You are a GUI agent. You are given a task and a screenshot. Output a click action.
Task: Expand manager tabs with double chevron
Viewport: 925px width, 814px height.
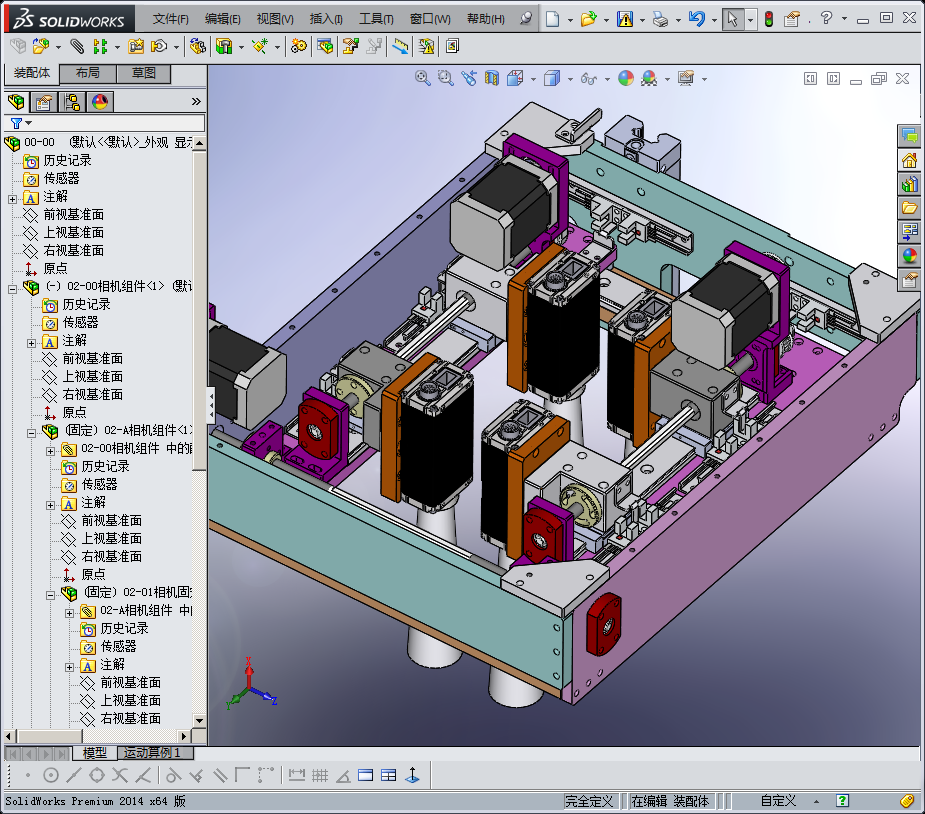coord(196,101)
